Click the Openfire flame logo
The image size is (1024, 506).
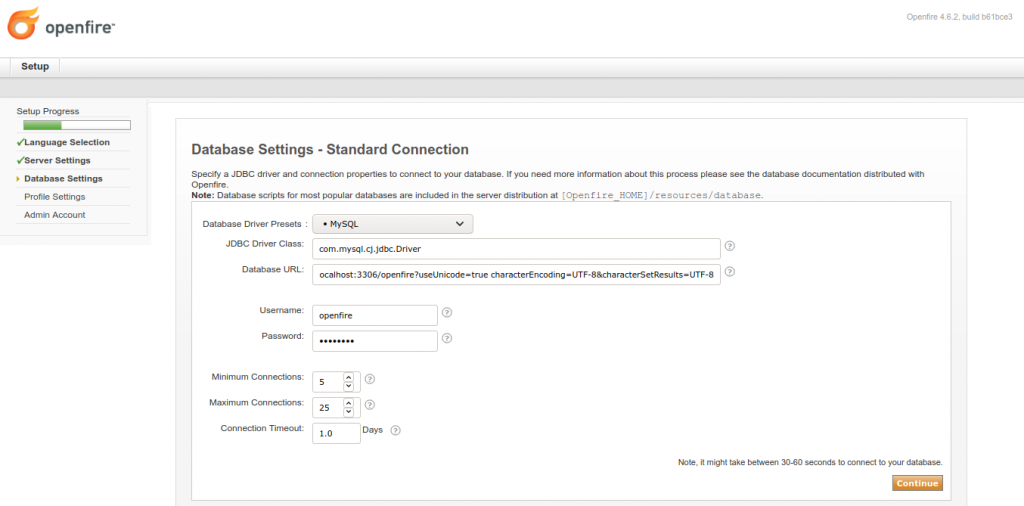point(23,23)
